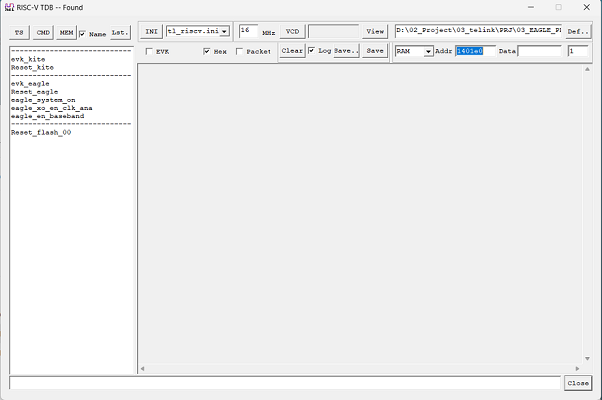This screenshot has width=602, height=400.
Task: Click the log scrollbar down arrow
Action: point(587,359)
